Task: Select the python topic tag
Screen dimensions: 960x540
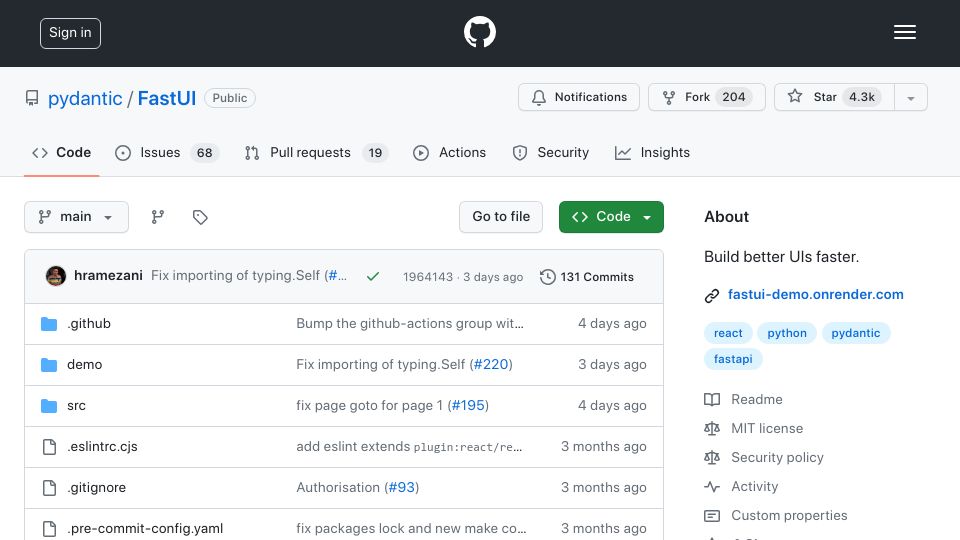Action: tap(787, 333)
